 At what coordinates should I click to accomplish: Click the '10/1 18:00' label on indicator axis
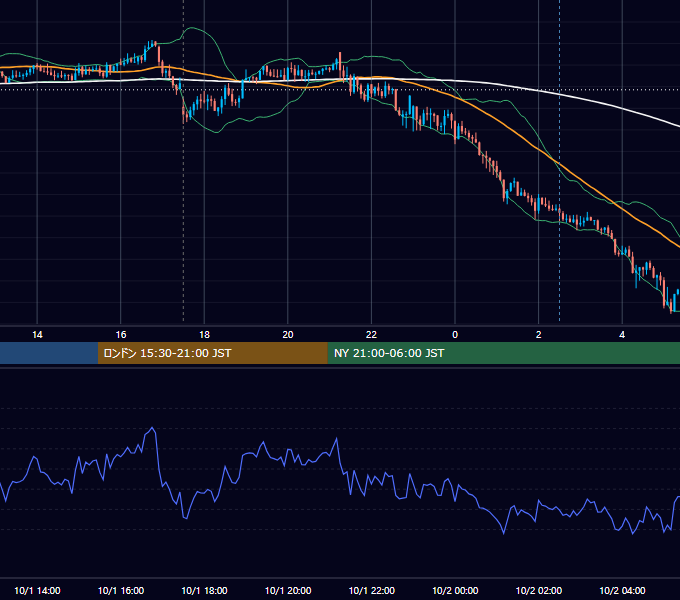tap(204, 590)
